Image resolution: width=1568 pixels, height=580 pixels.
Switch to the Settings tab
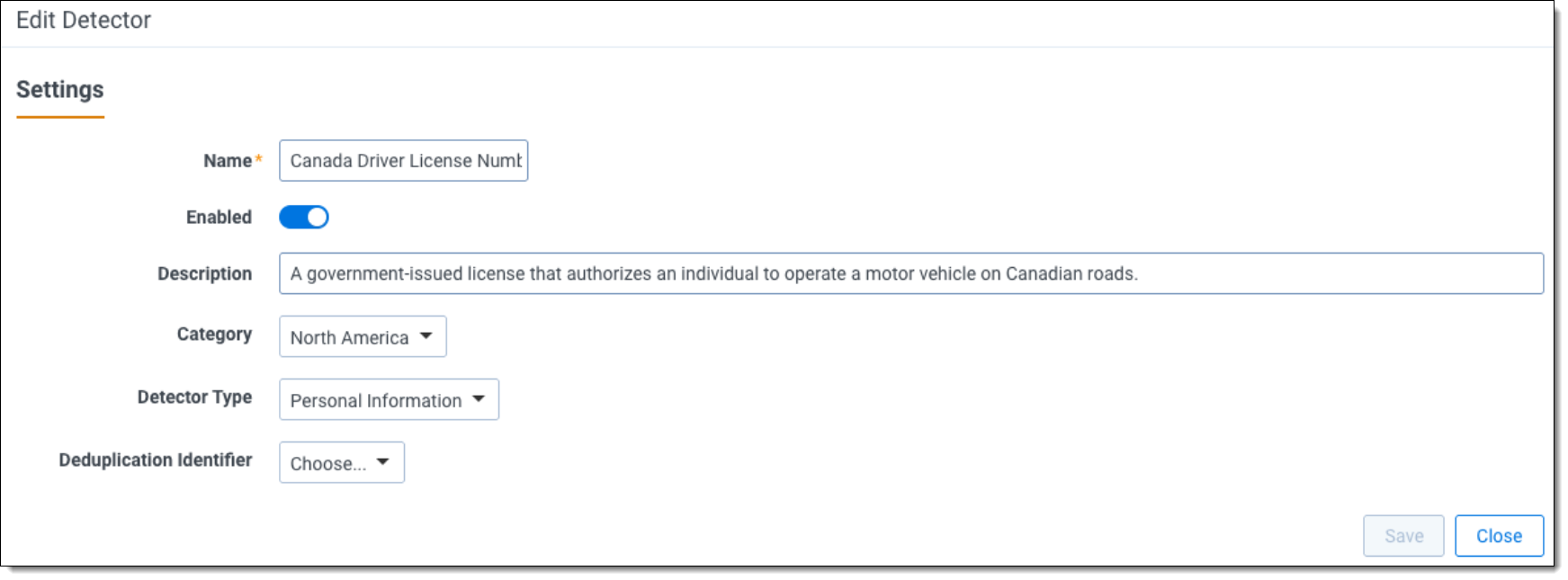click(59, 90)
